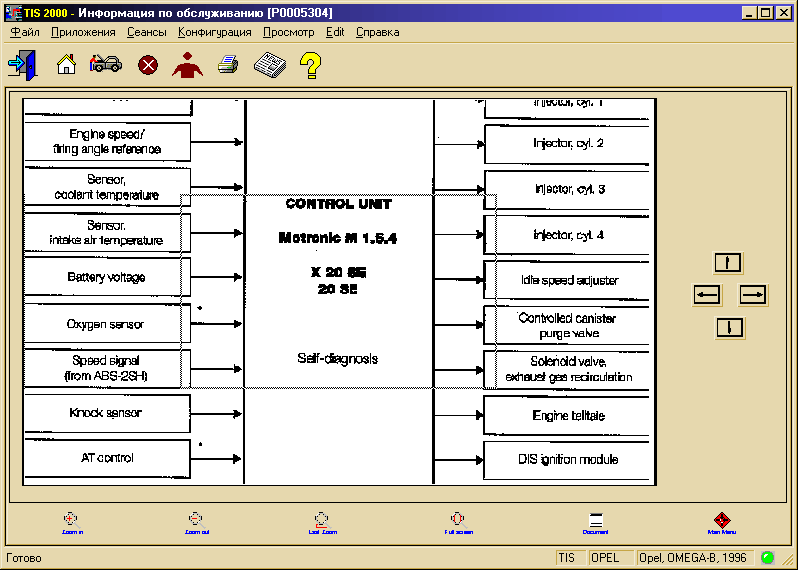Screen dimensions: 798x570
Task: Open the Файл menu
Action: point(25,32)
